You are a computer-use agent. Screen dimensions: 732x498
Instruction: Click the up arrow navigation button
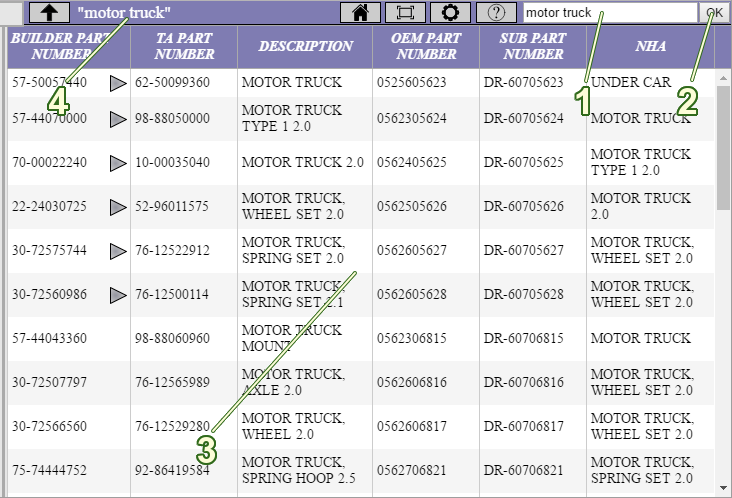coord(49,13)
